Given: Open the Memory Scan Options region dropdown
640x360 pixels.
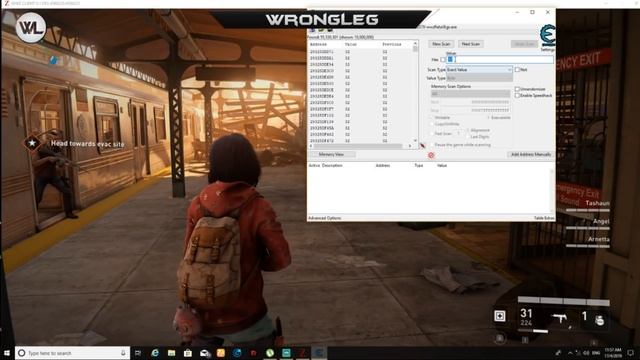Looking at the screenshot, I should [x=470, y=94].
